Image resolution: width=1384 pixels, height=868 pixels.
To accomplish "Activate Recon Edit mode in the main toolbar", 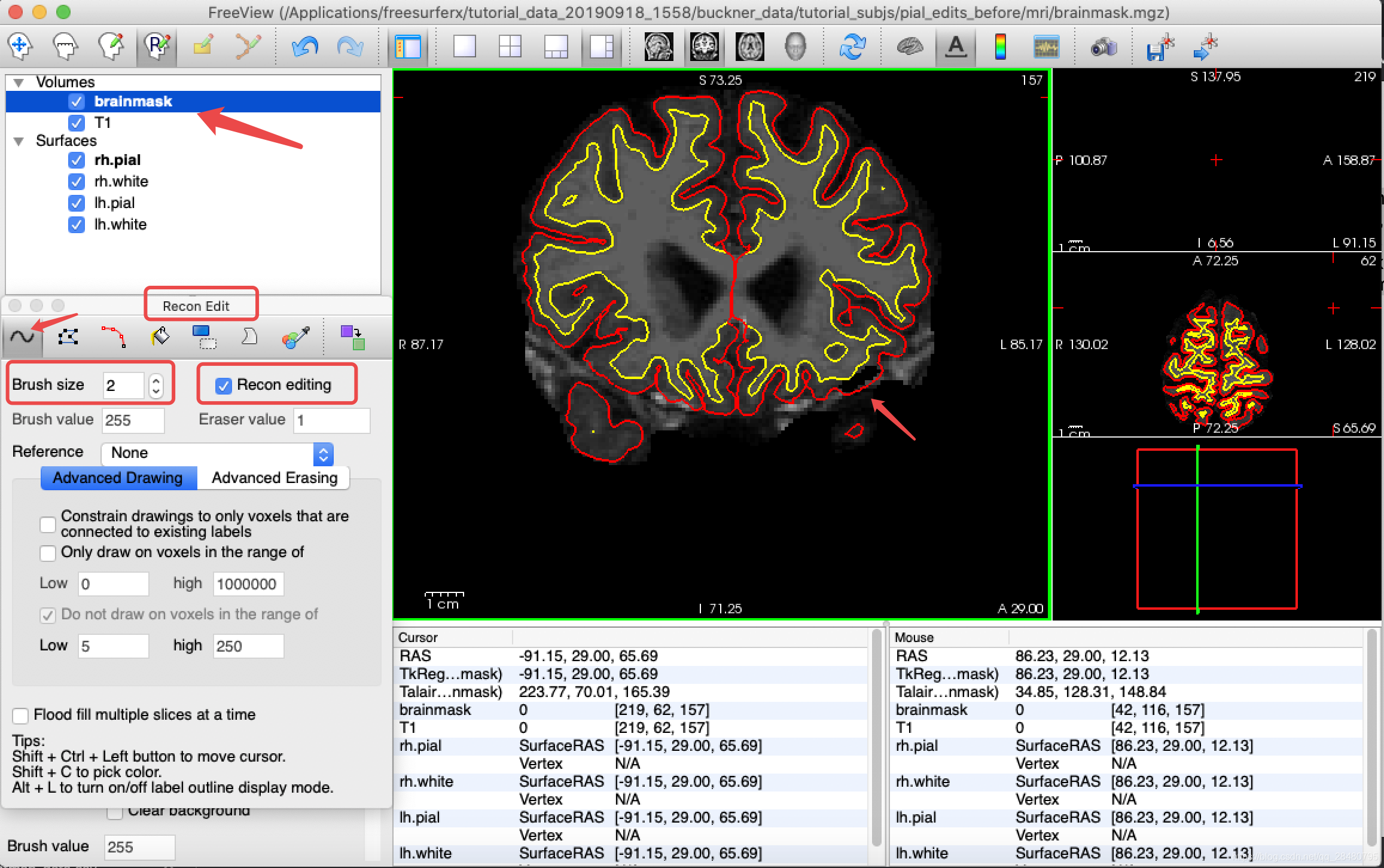I will coord(156,46).
